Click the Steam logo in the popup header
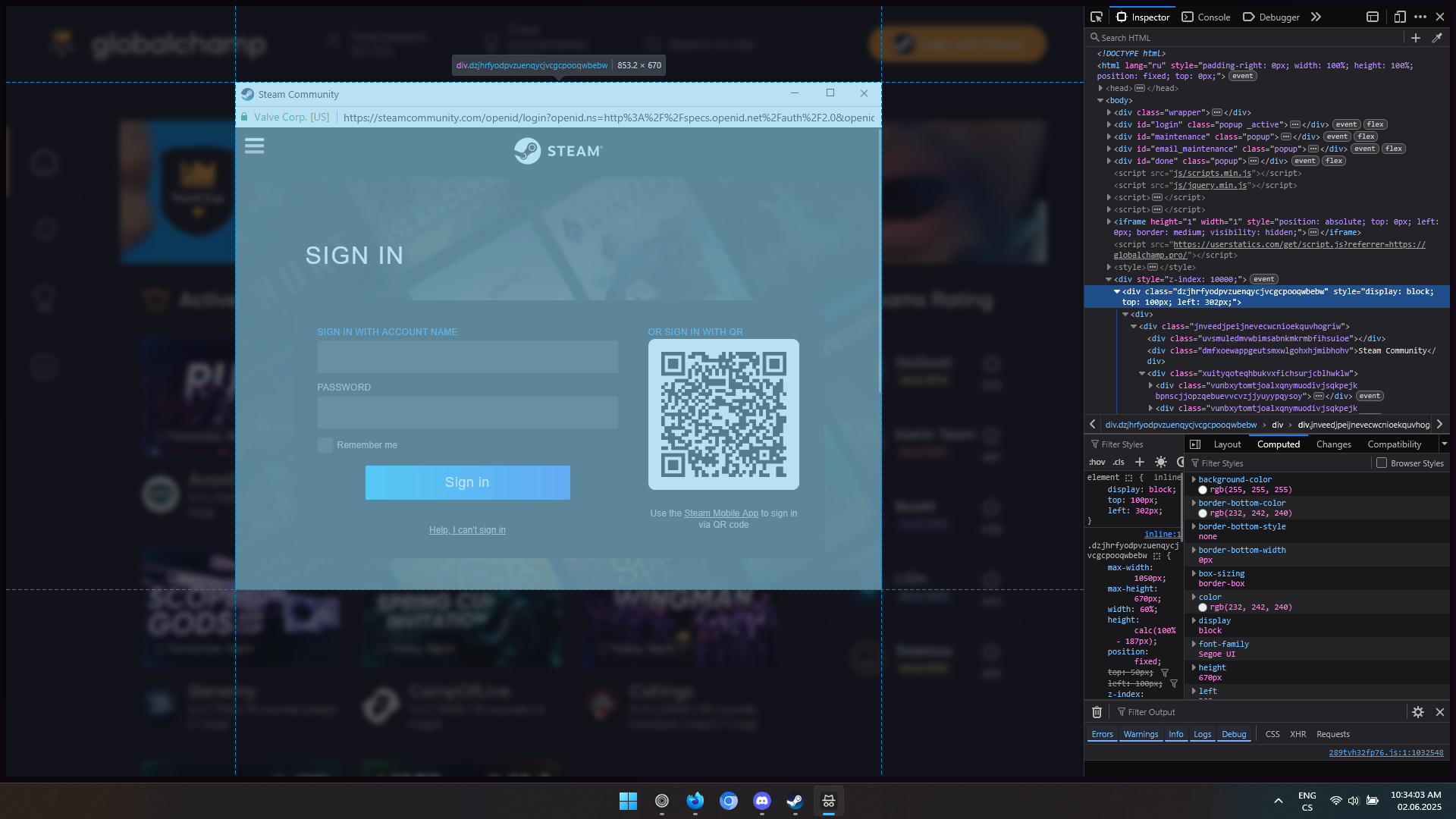The image size is (1456, 819). [558, 151]
